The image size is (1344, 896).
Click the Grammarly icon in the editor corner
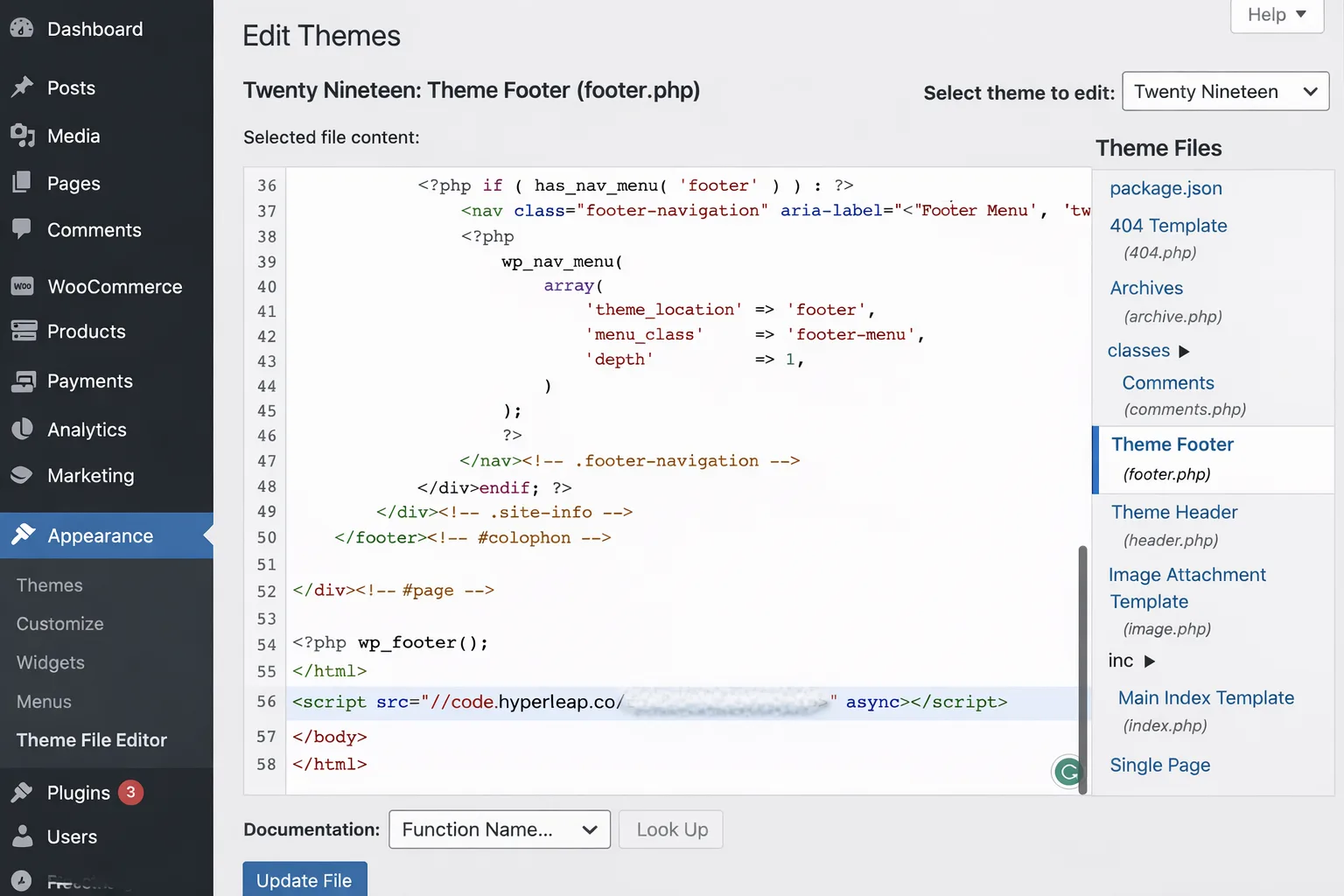pos(1067,772)
